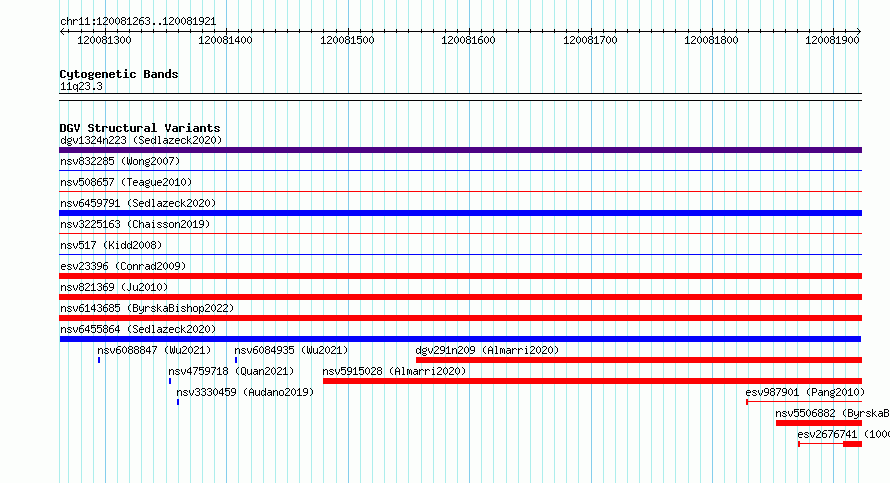Select the red nsv5915028 variant bar

(x=593, y=381)
